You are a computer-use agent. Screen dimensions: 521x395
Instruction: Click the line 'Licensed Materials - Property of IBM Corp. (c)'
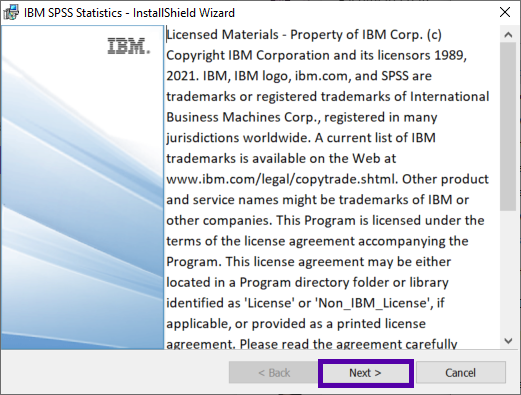point(304,35)
